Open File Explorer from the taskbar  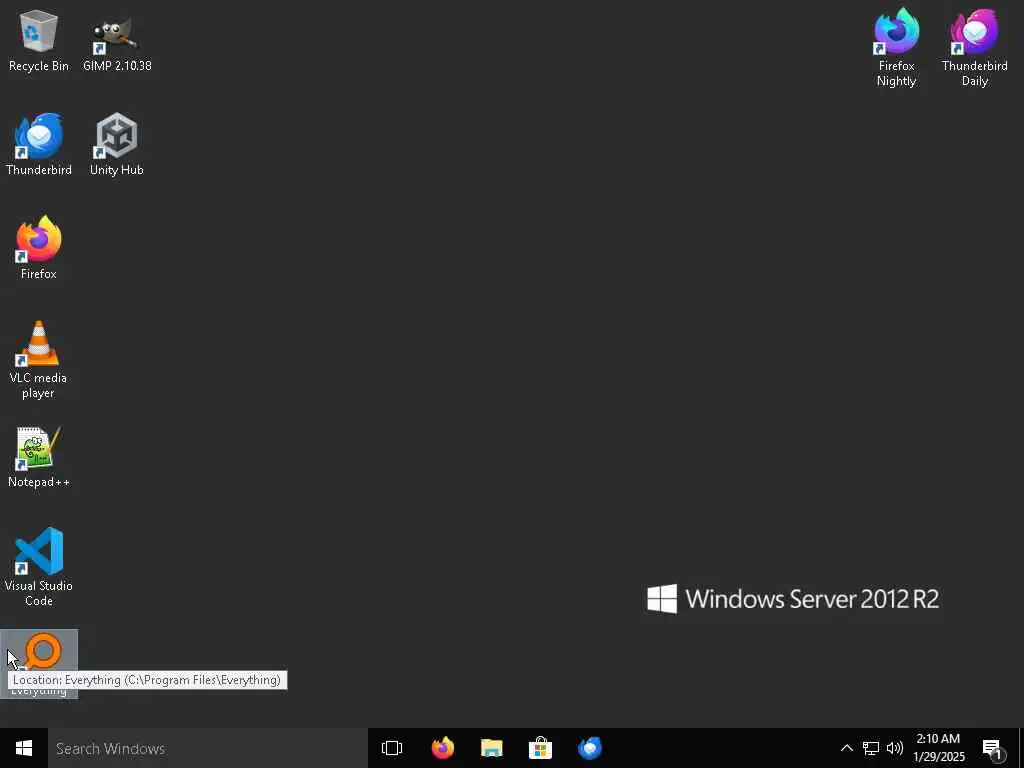[x=492, y=748]
